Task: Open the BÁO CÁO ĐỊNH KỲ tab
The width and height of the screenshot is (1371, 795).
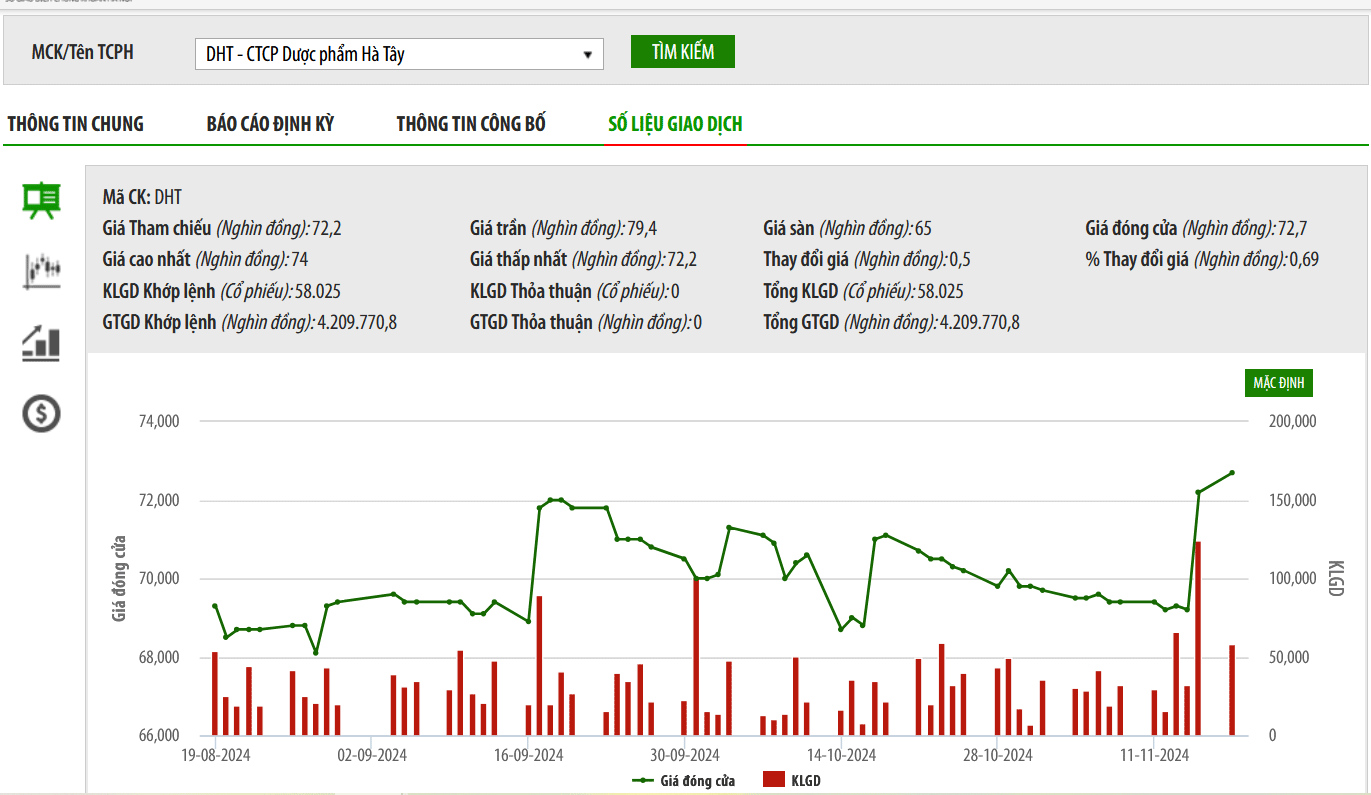Action: point(270,124)
